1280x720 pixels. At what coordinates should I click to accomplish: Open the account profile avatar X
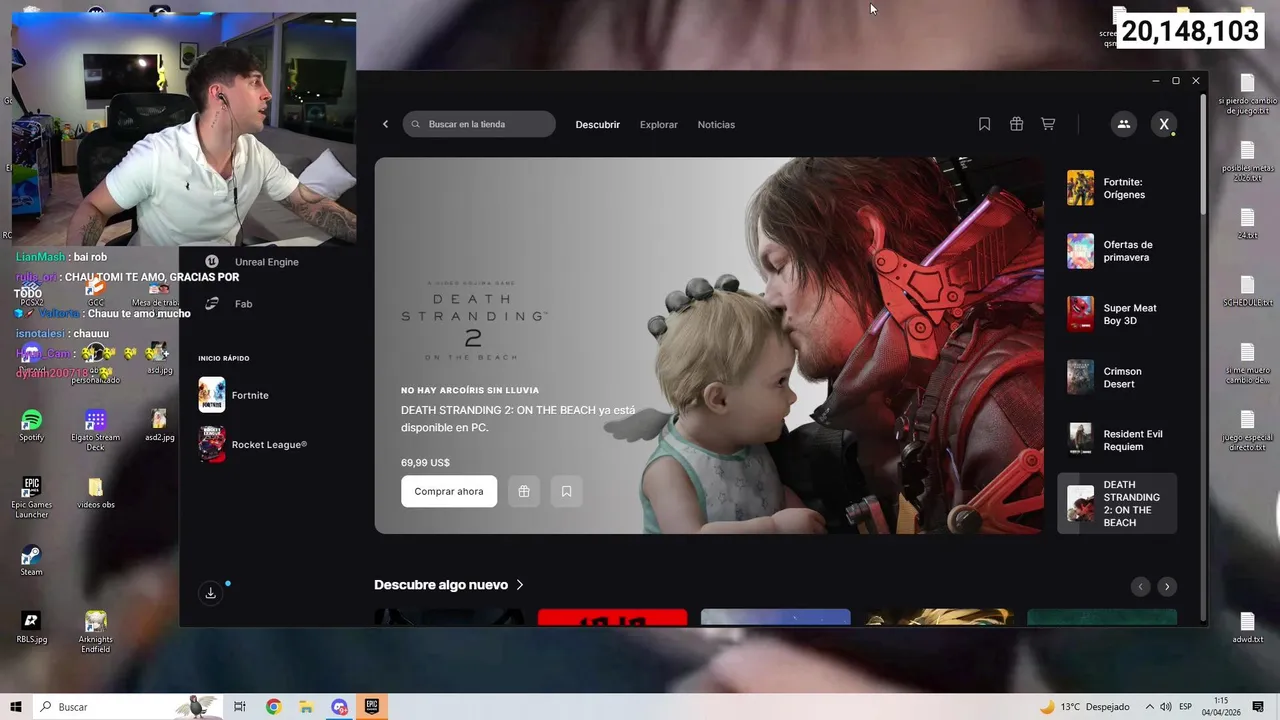(1164, 124)
